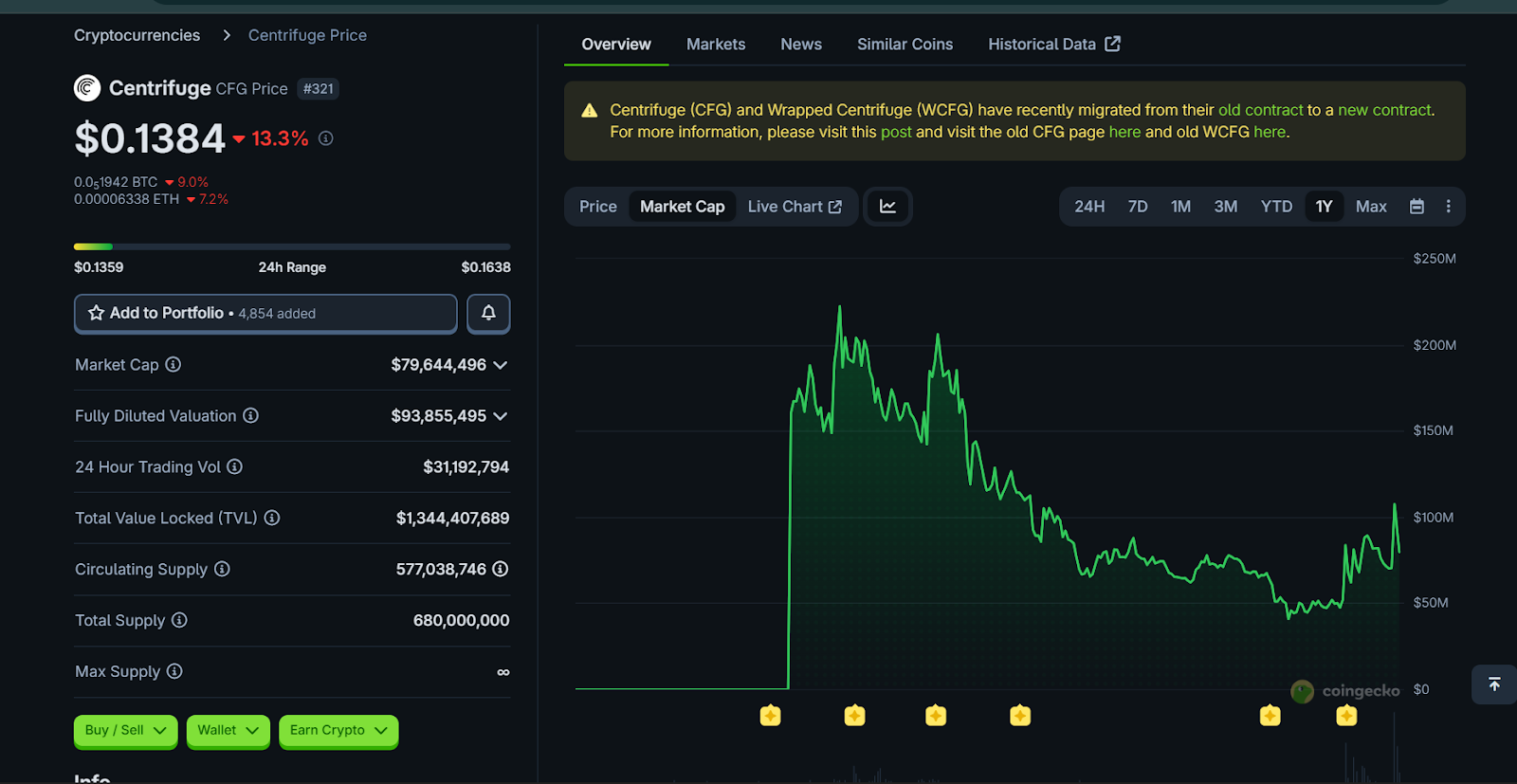Image resolution: width=1517 pixels, height=784 pixels.
Task: Click last yellow news marker below chart
Action: [x=1346, y=716]
